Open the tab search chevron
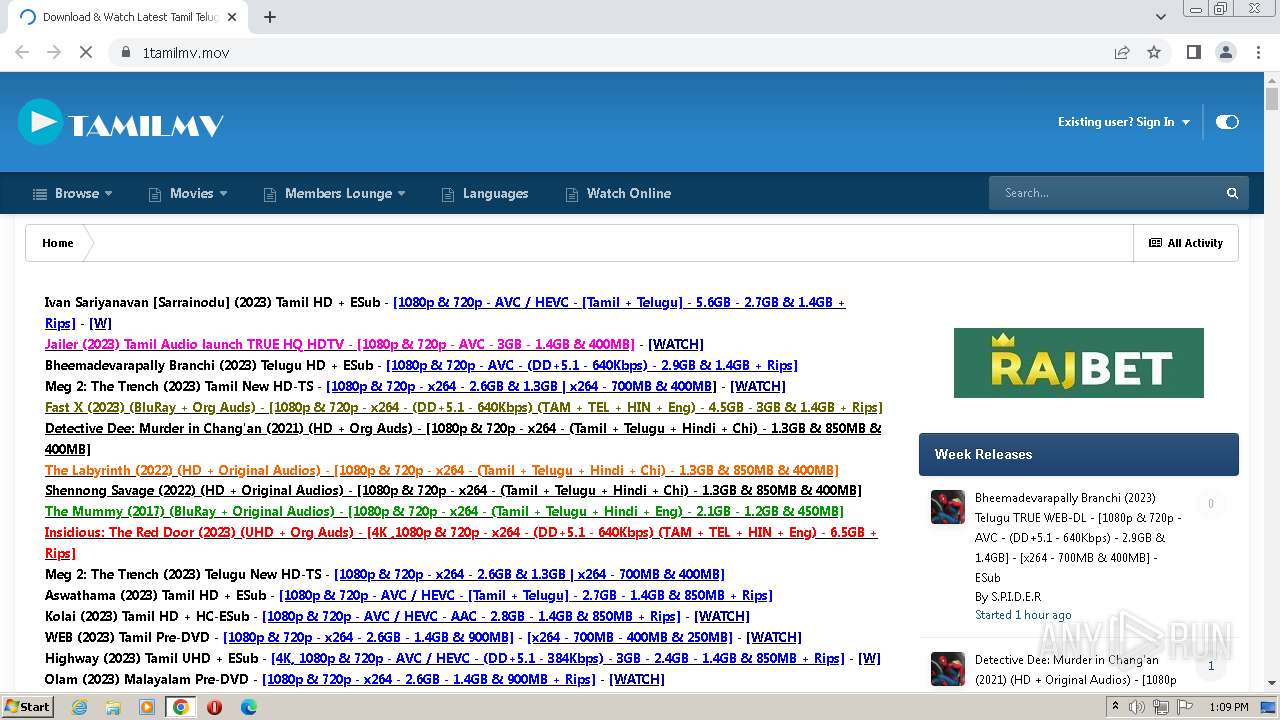The image size is (1280, 720). tap(1161, 17)
